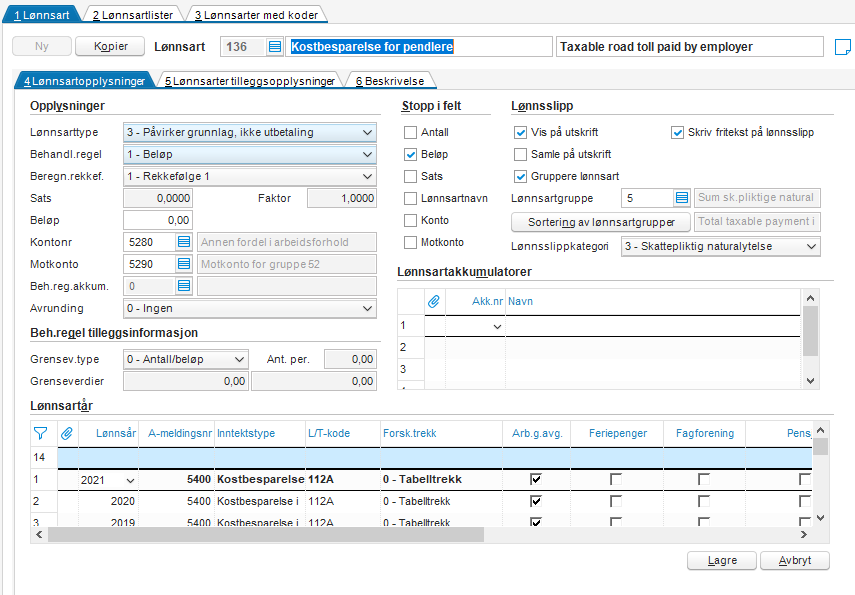Viewport: 855px width, 595px height.
Task: Enable the Antall stop-field checkbox
Action: point(410,132)
